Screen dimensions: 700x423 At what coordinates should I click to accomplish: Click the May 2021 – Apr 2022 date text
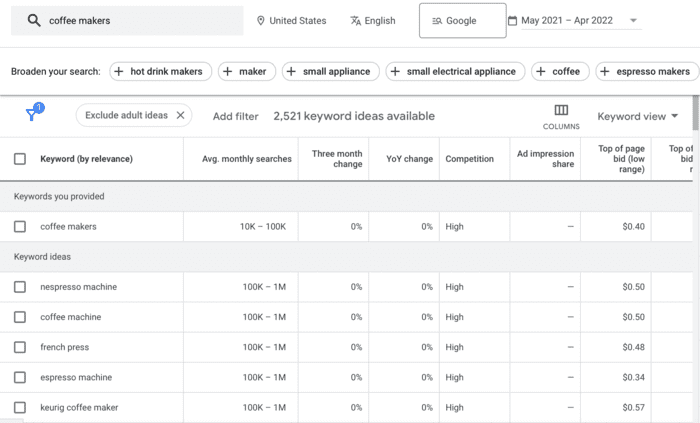point(567,21)
